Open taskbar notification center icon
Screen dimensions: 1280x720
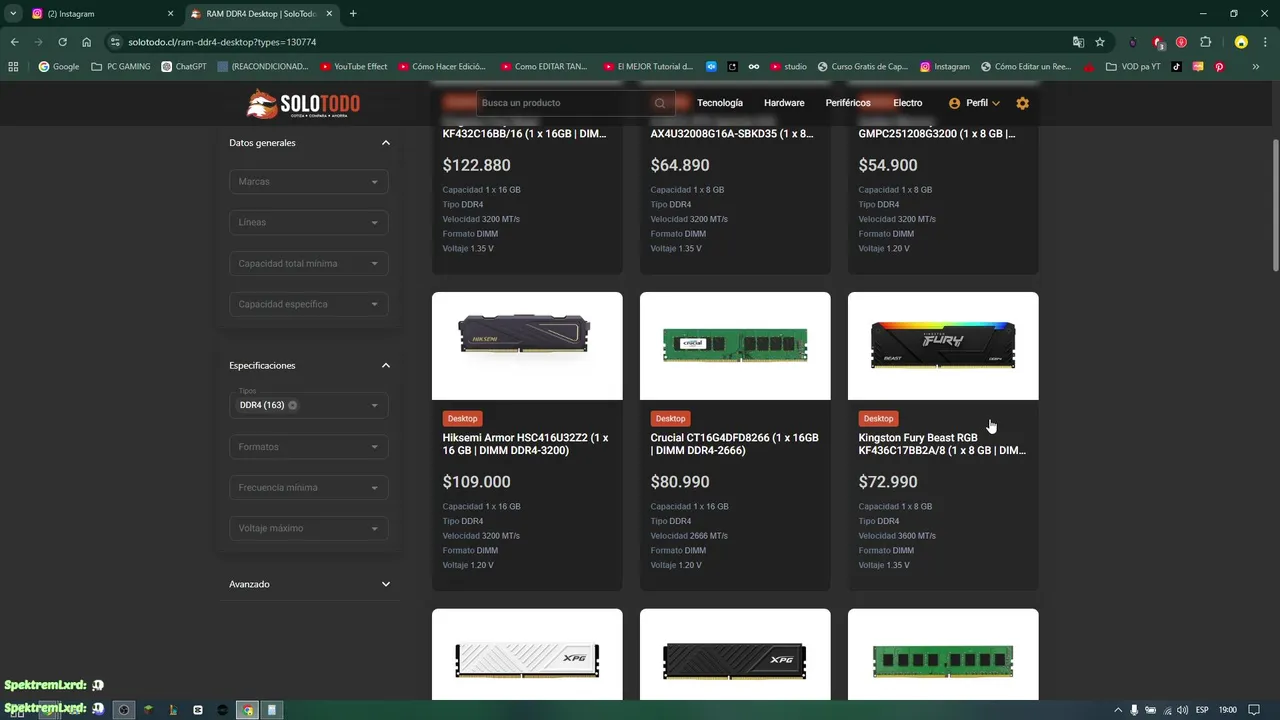click(x=1253, y=710)
